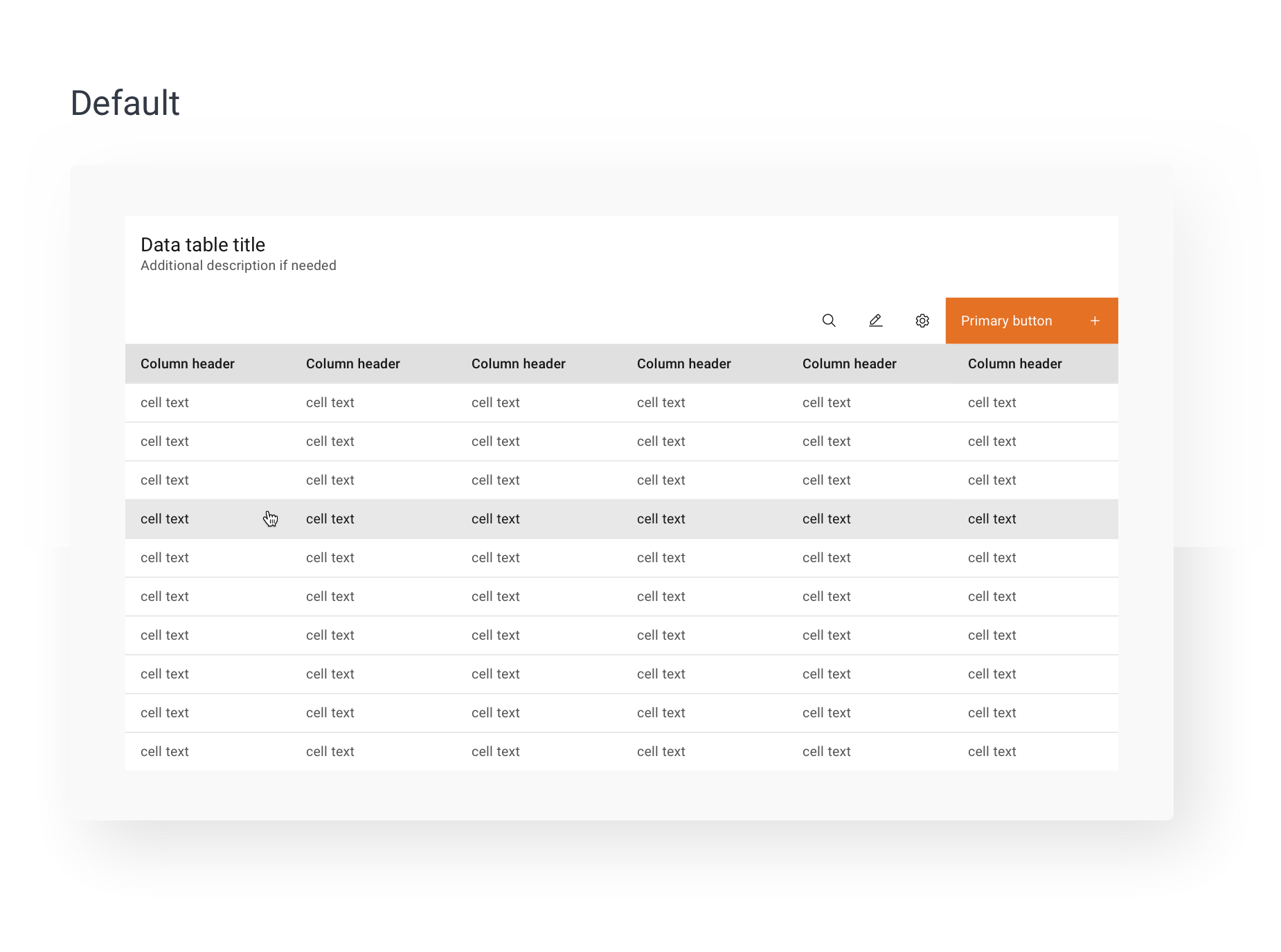1281x952 pixels.
Task: Click the Additional description if needed text
Action: [238, 266]
